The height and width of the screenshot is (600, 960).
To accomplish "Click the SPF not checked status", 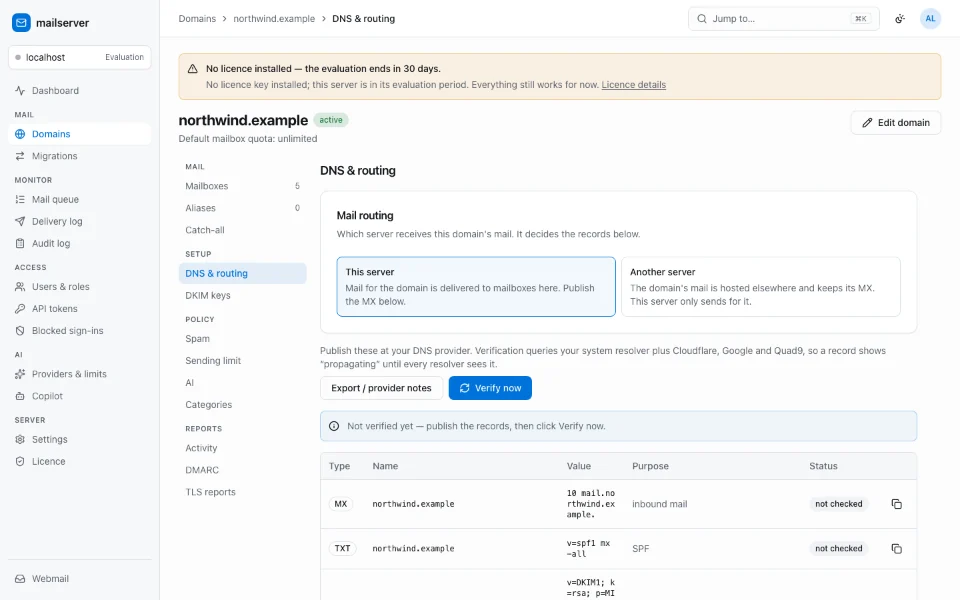I will click(839, 549).
